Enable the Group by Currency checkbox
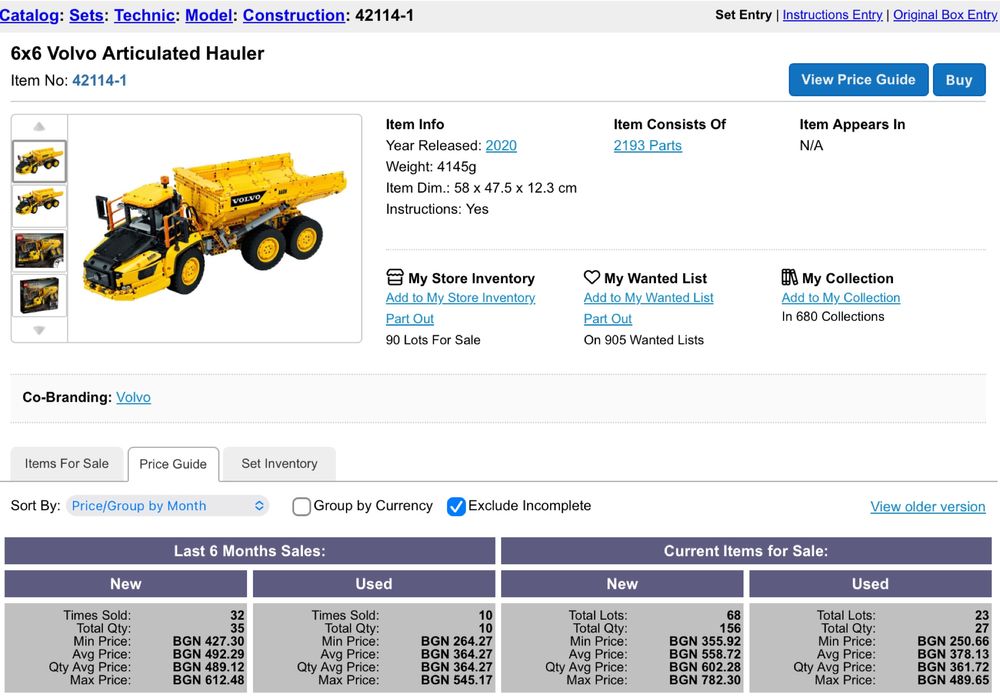This screenshot has height=698, width=1000. 301,507
